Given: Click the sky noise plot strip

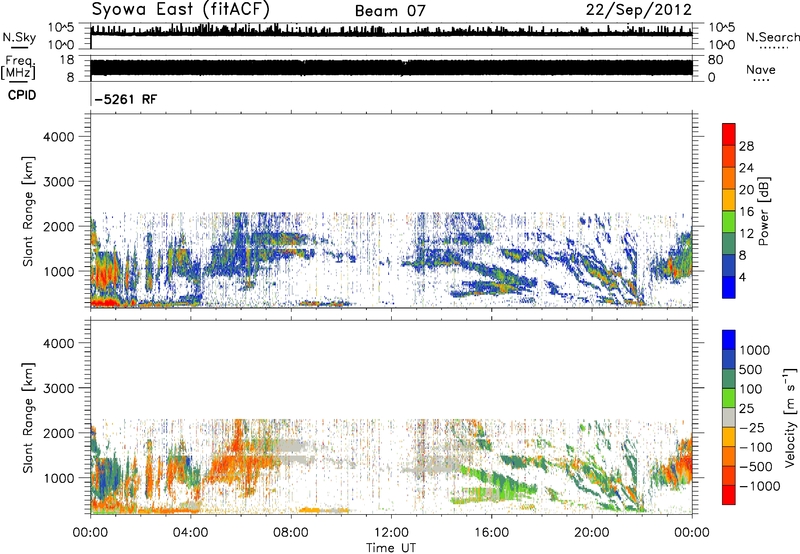Looking at the screenshot, I should (x=391, y=36).
